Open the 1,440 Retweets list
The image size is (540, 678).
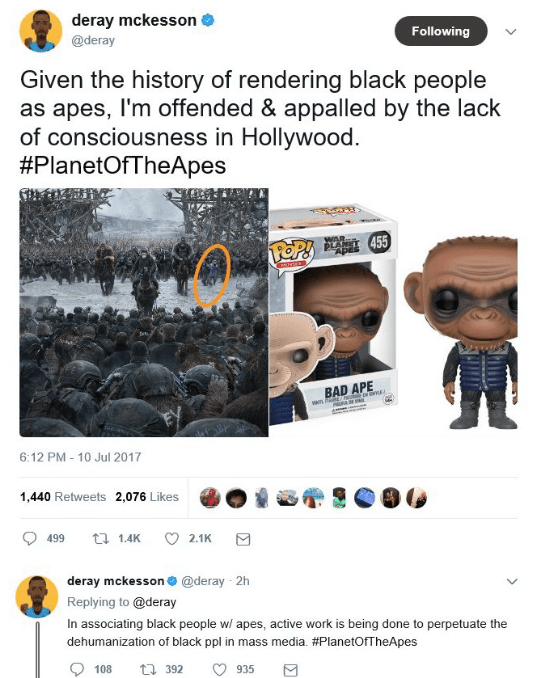point(63,497)
